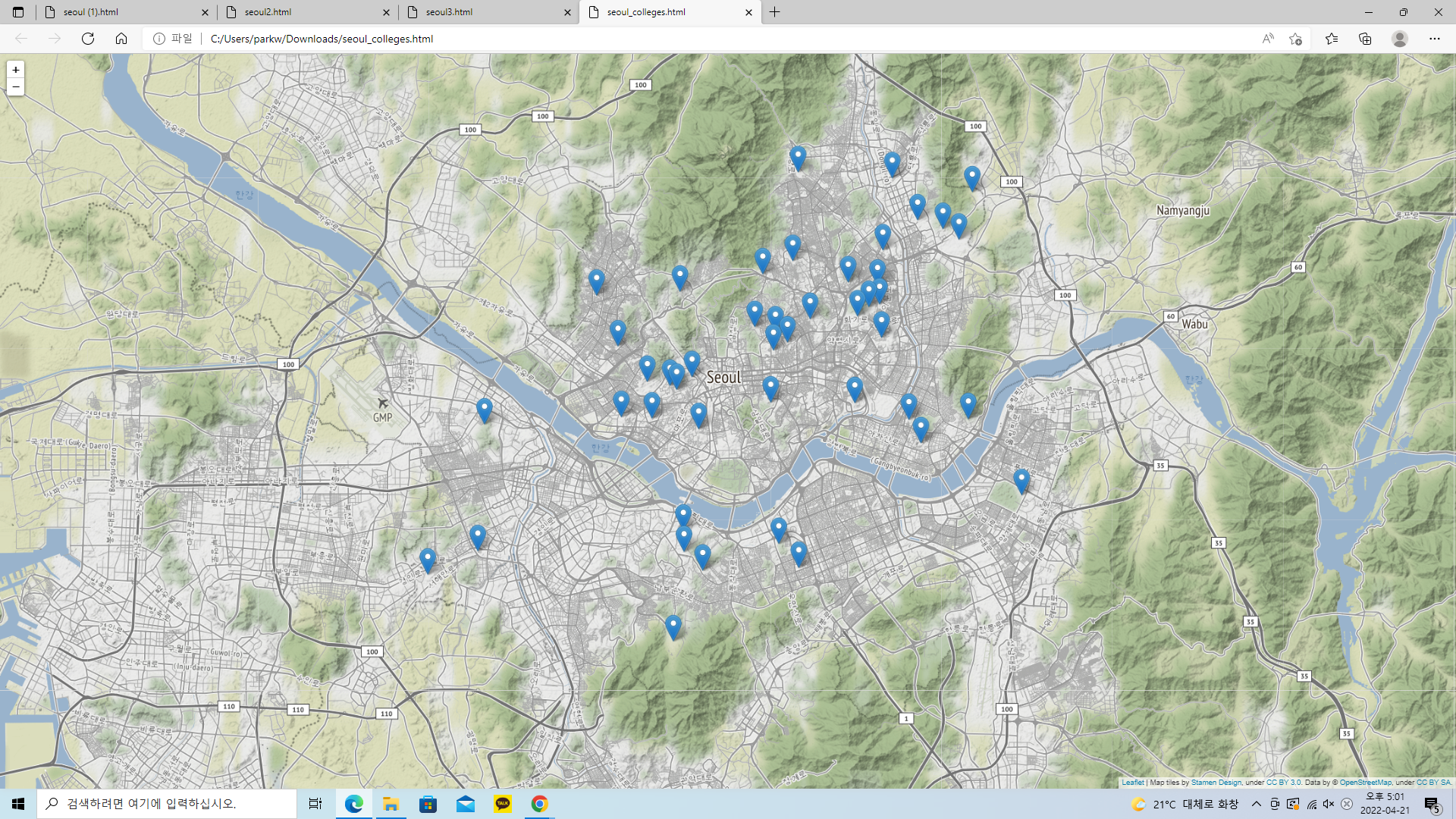1456x819 pixels.
Task: Close the seoul (1).html tab
Action: pyautogui.click(x=205, y=12)
